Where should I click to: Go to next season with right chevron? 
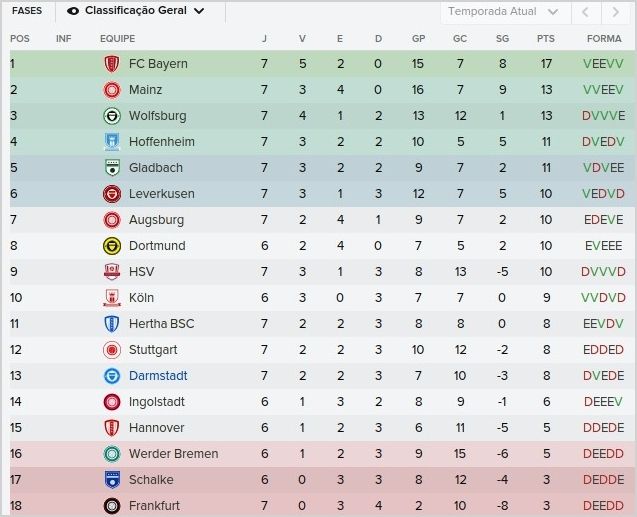pos(615,12)
